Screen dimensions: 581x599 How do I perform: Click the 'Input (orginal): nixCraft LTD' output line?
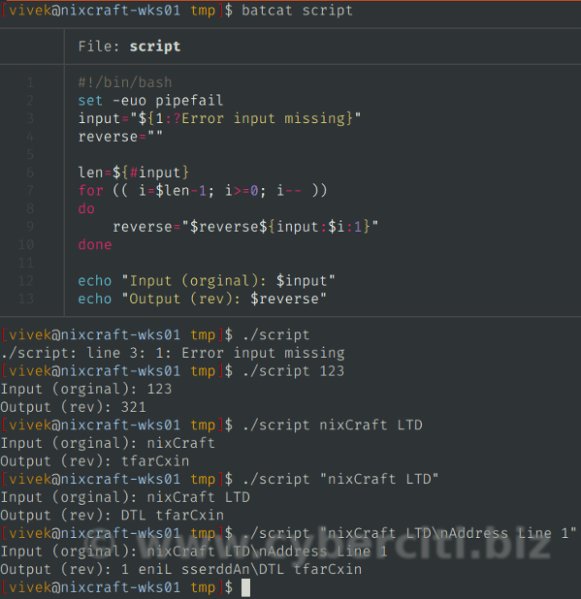[x=125, y=497]
